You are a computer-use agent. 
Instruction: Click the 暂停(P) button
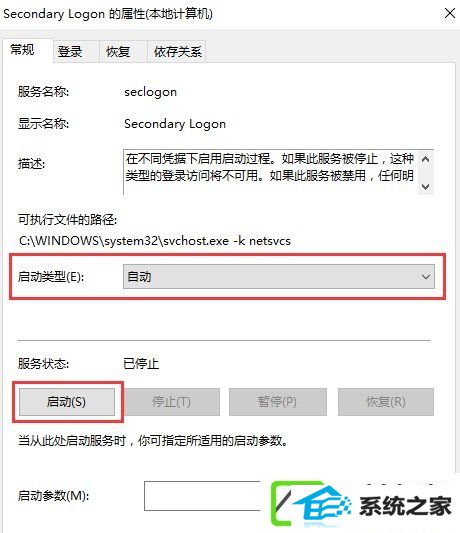point(278,402)
